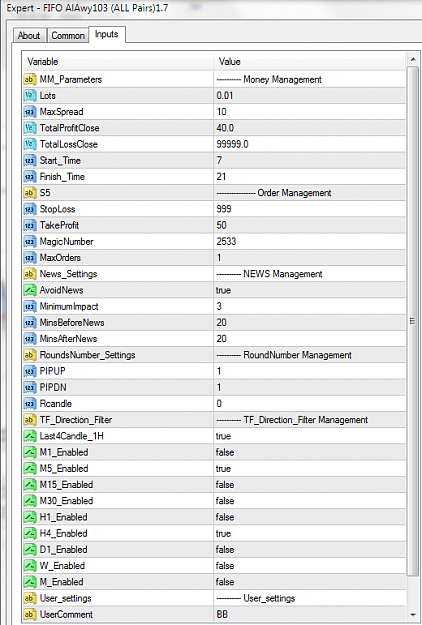
Task: Click the MaxSpread integer icon
Action: pos(30,112)
